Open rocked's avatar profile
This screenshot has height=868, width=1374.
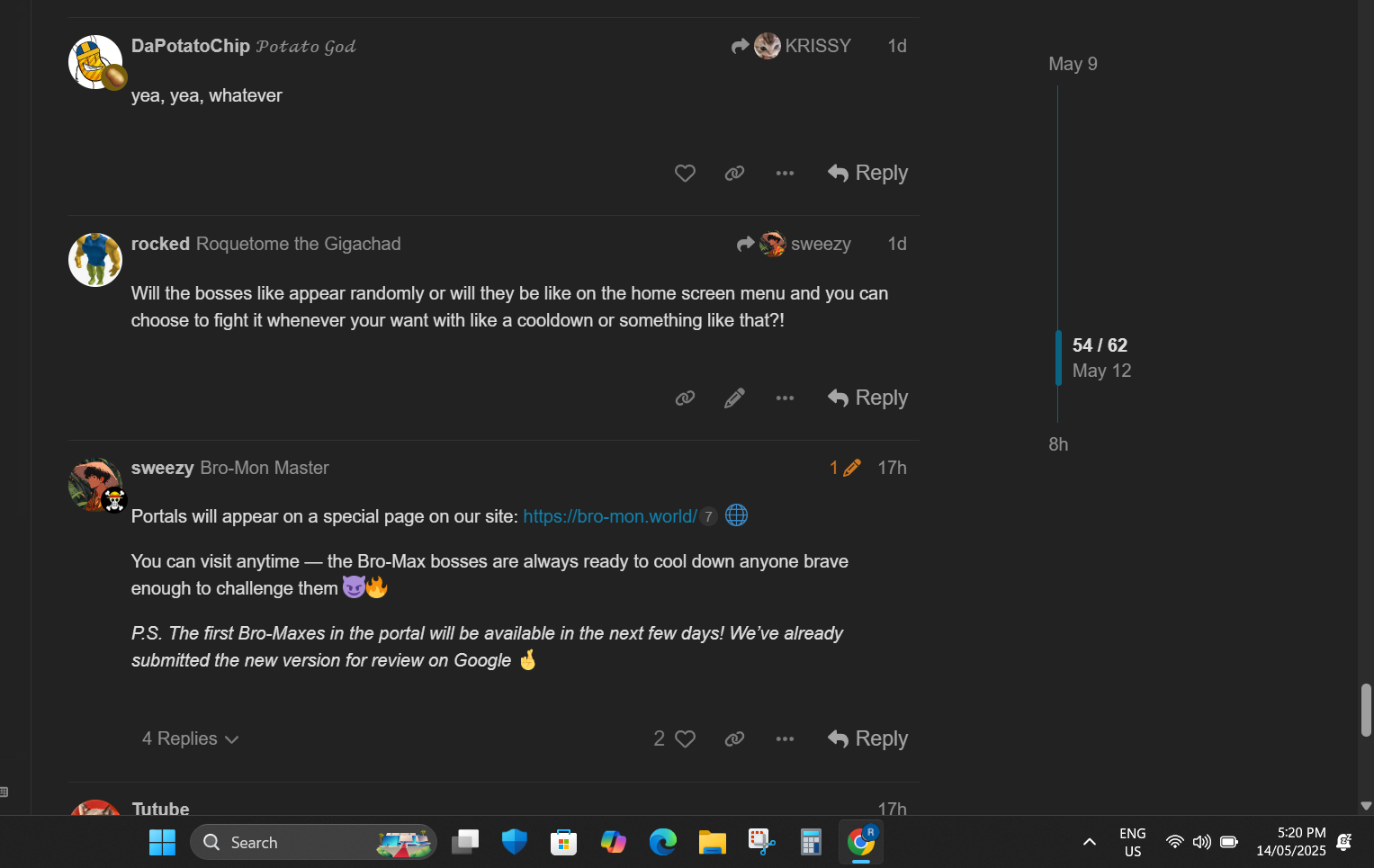tap(95, 260)
